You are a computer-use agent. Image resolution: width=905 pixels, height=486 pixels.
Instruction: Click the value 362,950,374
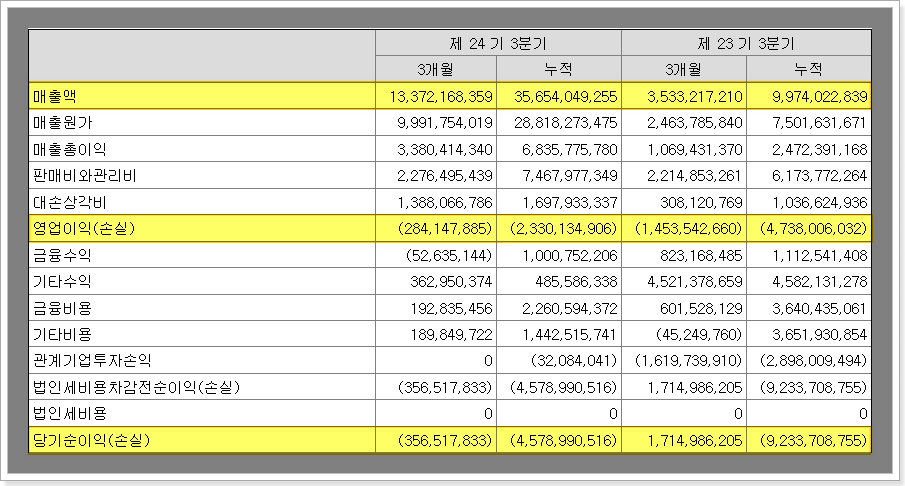pos(451,282)
